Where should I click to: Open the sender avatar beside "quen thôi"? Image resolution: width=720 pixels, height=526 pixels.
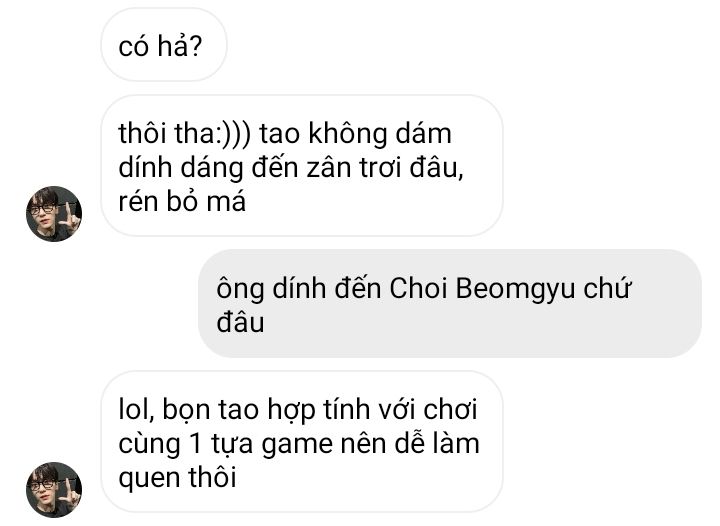click(54, 490)
